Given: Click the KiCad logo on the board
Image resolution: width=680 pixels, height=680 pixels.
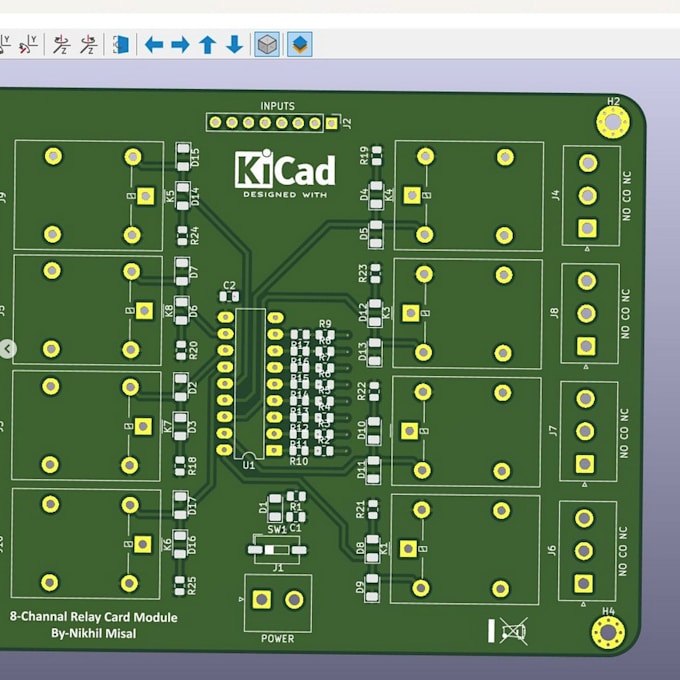Looking at the screenshot, I should [x=285, y=173].
